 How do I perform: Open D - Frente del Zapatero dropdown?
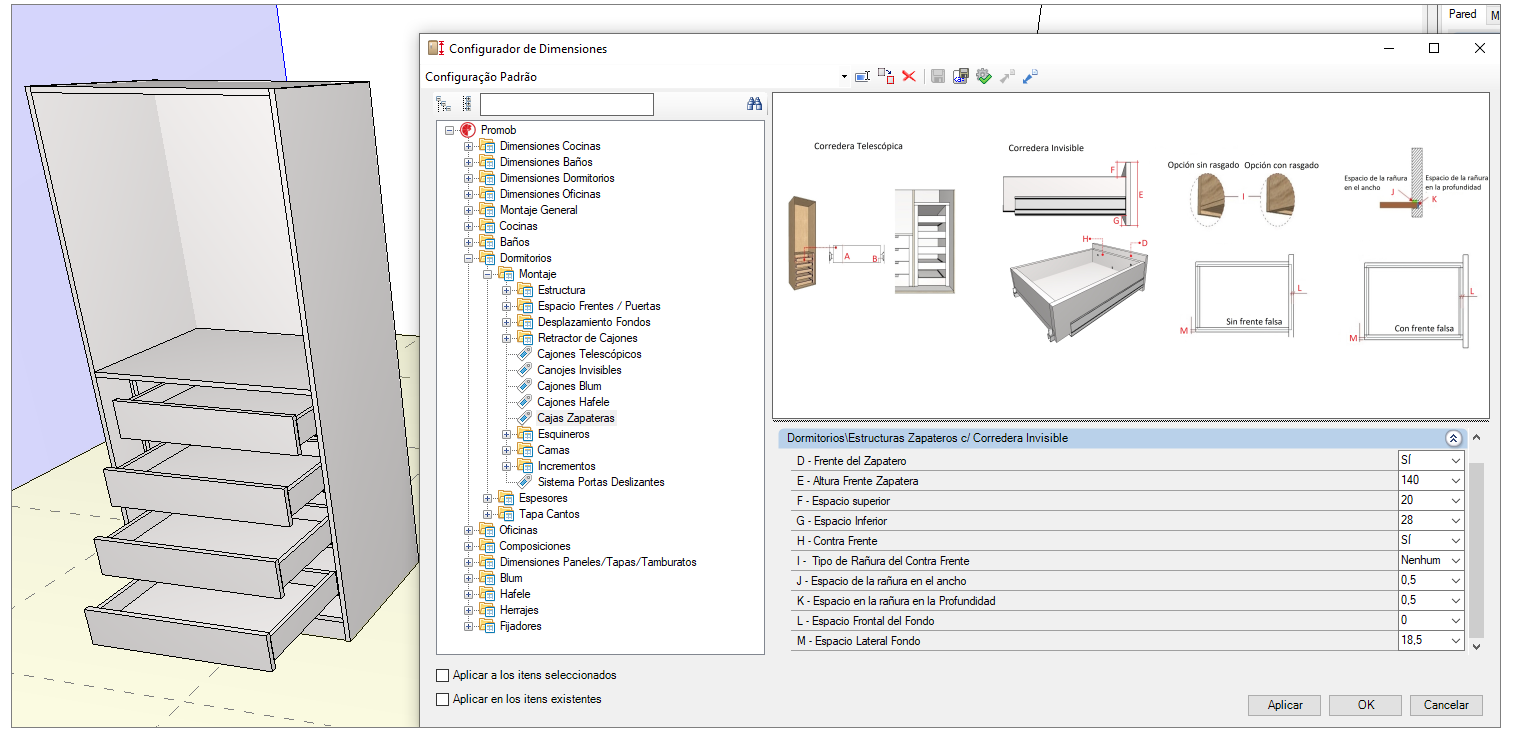pyautogui.click(x=1455, y=461)
